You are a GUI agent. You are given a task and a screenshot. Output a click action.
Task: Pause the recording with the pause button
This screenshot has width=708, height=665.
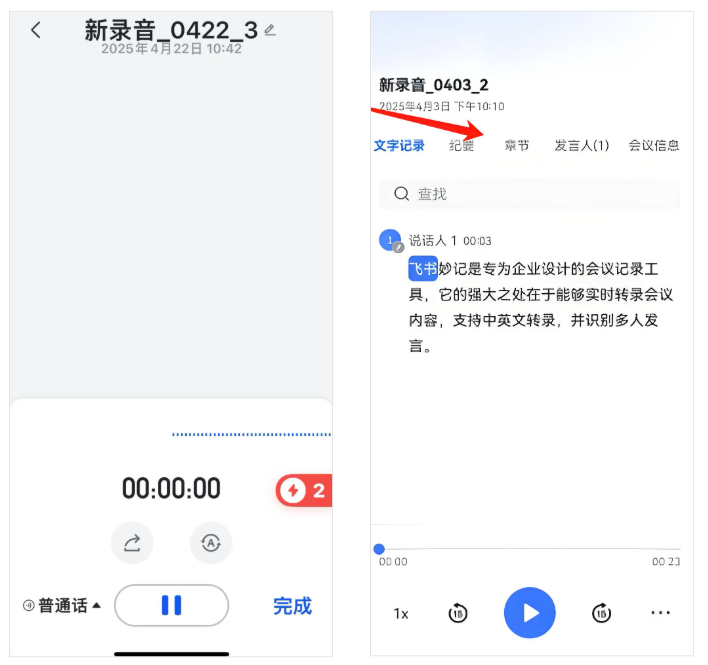pyautogui.click(x=171, y=605)
